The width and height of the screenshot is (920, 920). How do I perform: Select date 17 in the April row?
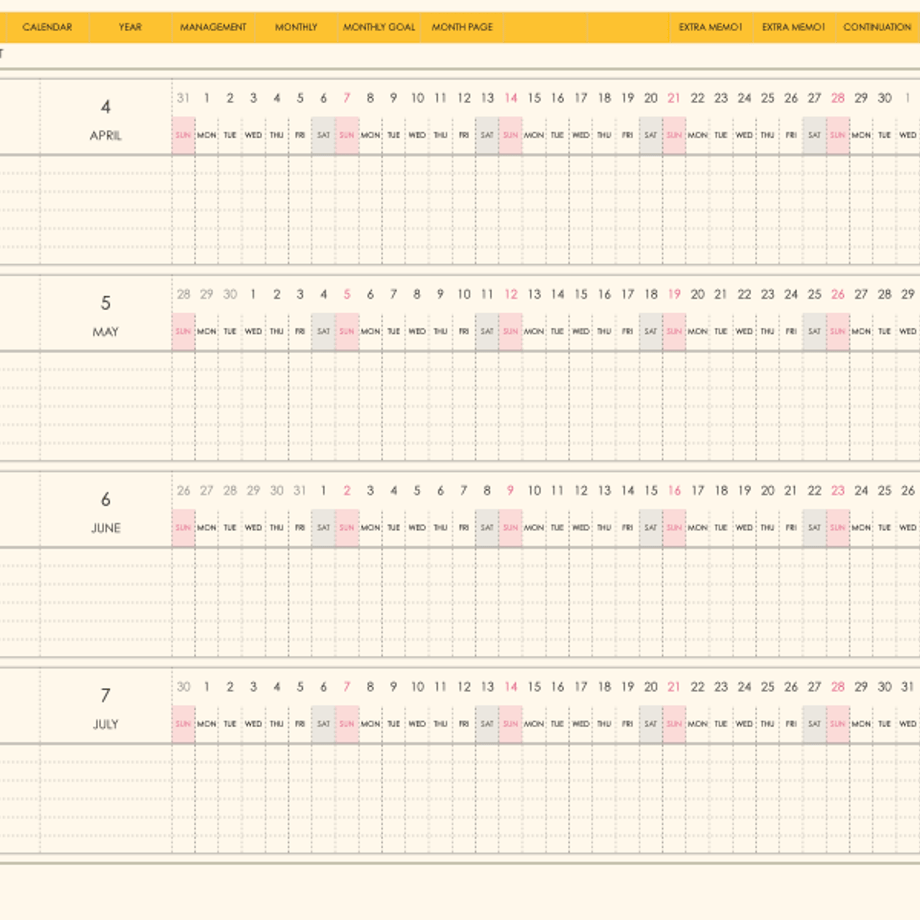coord(581,98)
